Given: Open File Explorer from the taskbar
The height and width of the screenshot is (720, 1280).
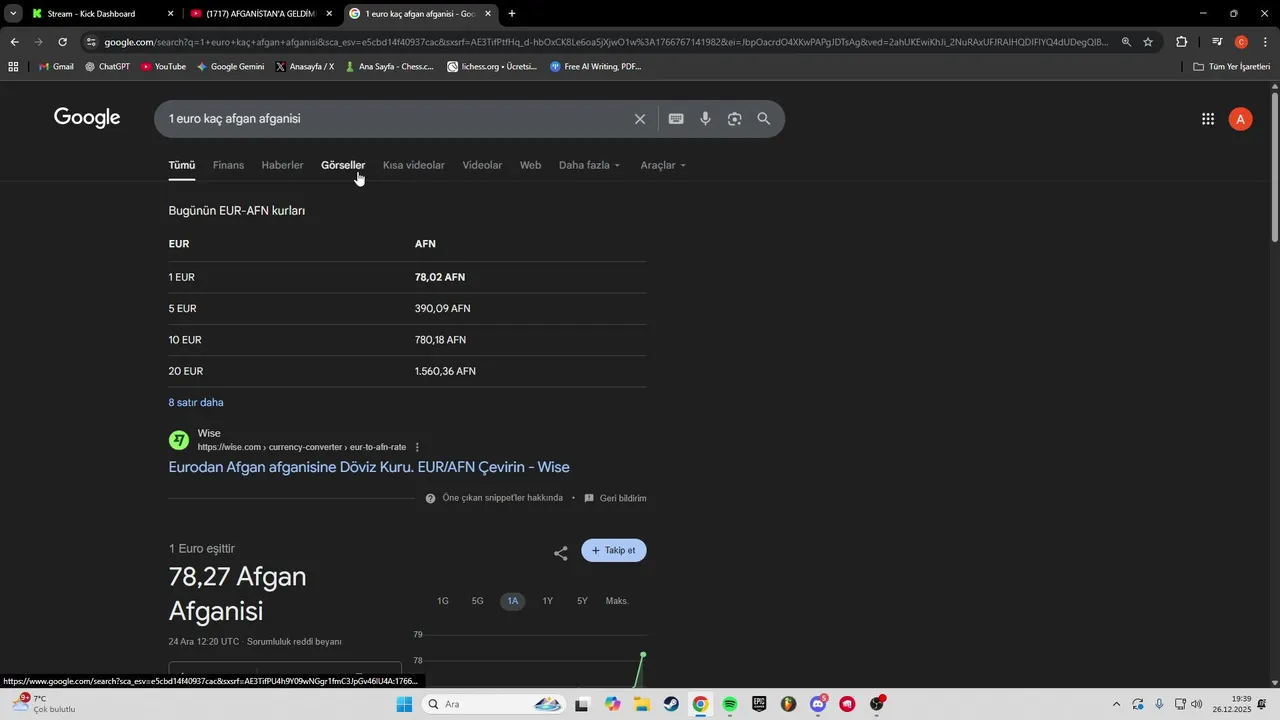Looking at the screenshot, I should click(x=641, y=704).
